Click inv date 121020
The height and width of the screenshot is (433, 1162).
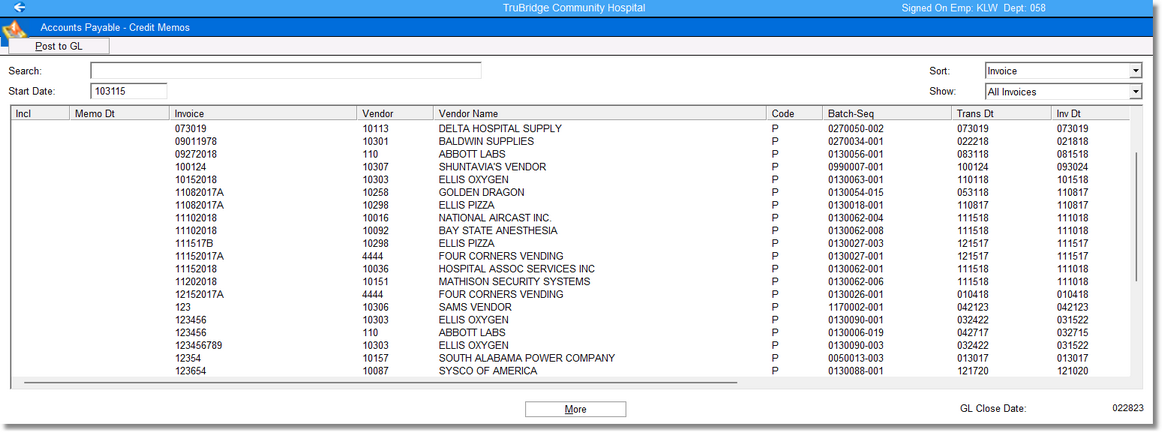coord(1072,371)
